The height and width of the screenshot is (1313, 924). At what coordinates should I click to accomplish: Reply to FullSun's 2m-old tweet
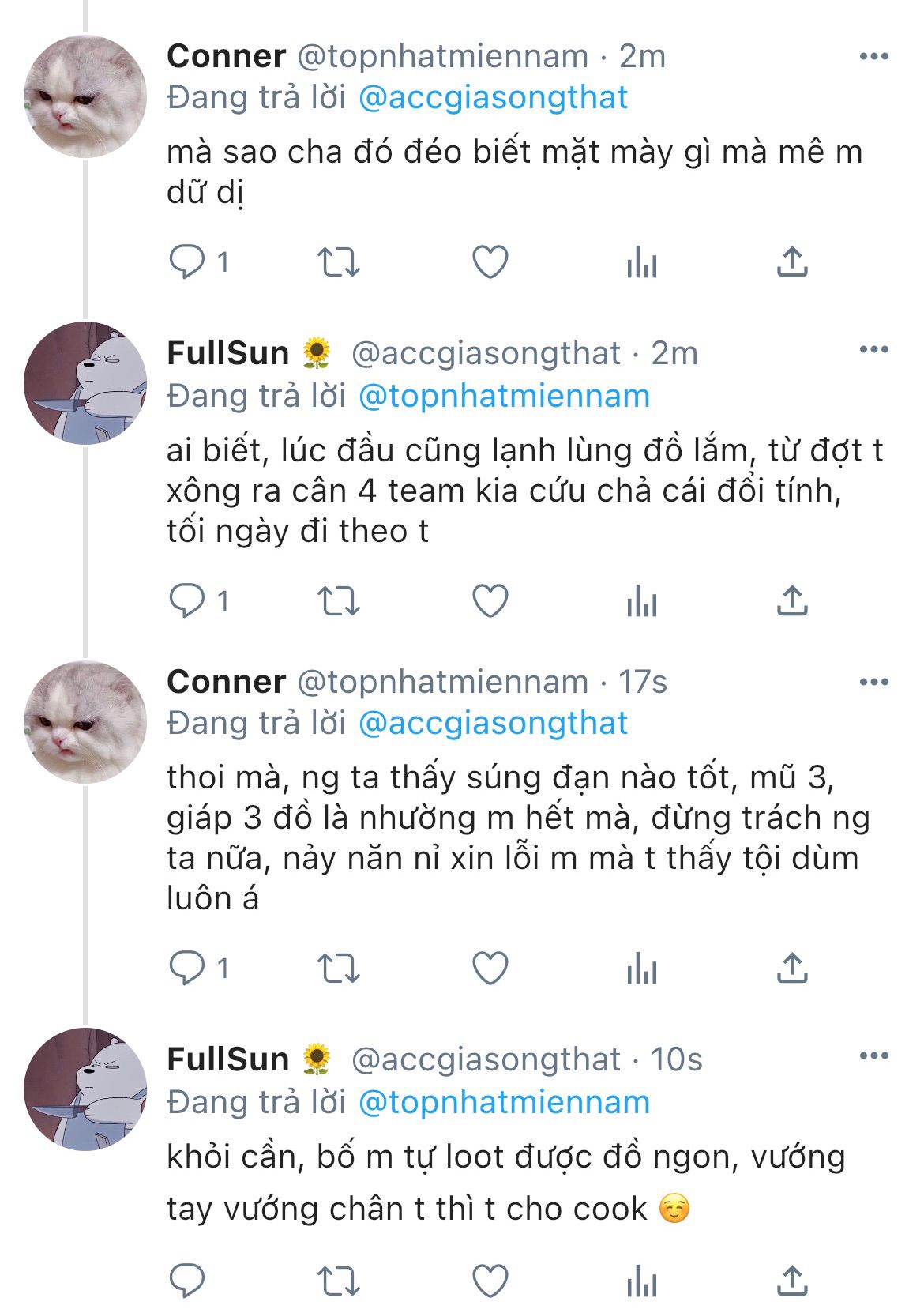coord(187,602)
